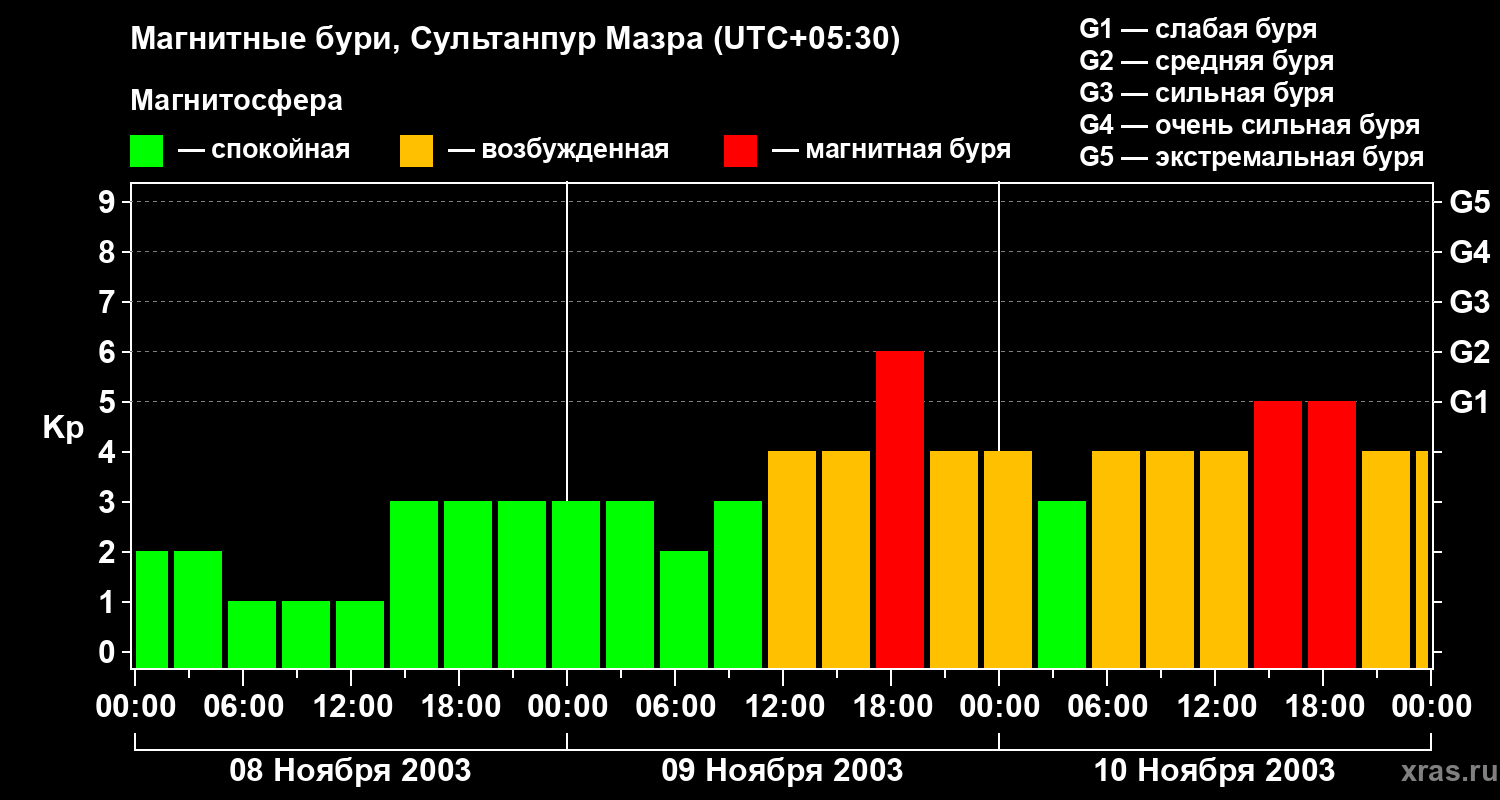Click the «10 Ноября 2003» date label

1214,770
